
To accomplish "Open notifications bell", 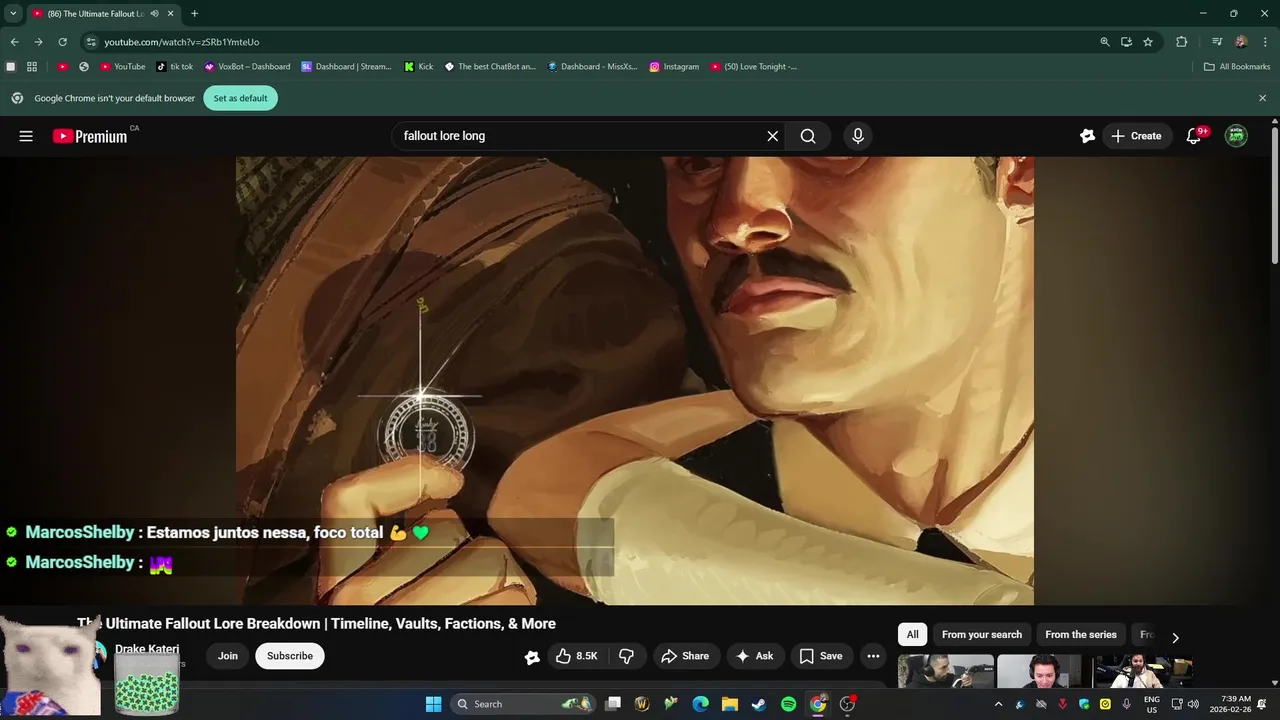I will click(x=1193, y=136).
